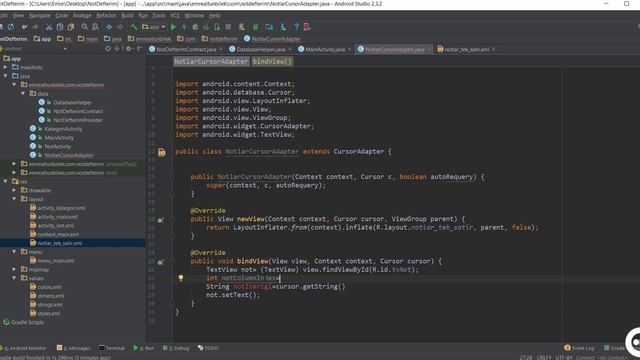Click the Collapse All icon in Project pane
This screenshot has width=640, height=360.
click(x=117, y=49)
